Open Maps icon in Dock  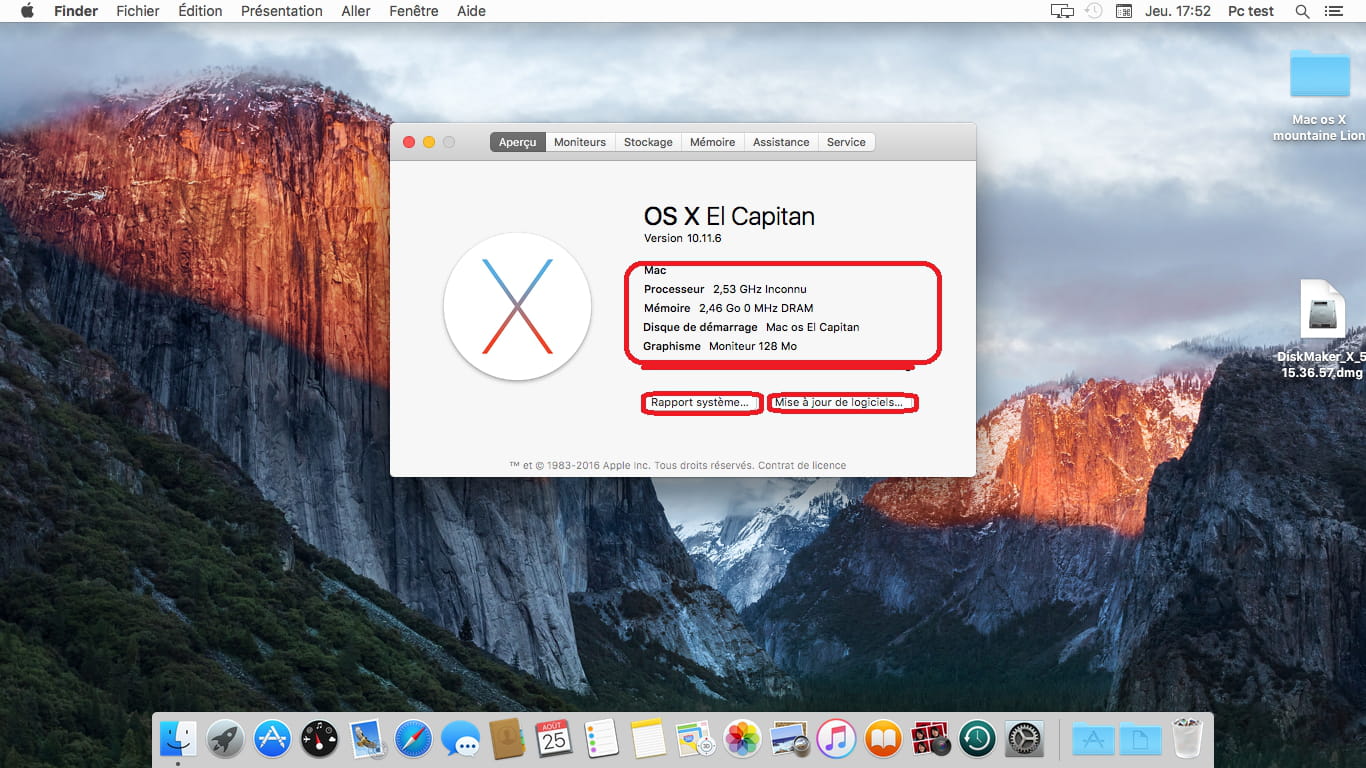point(694,739)
